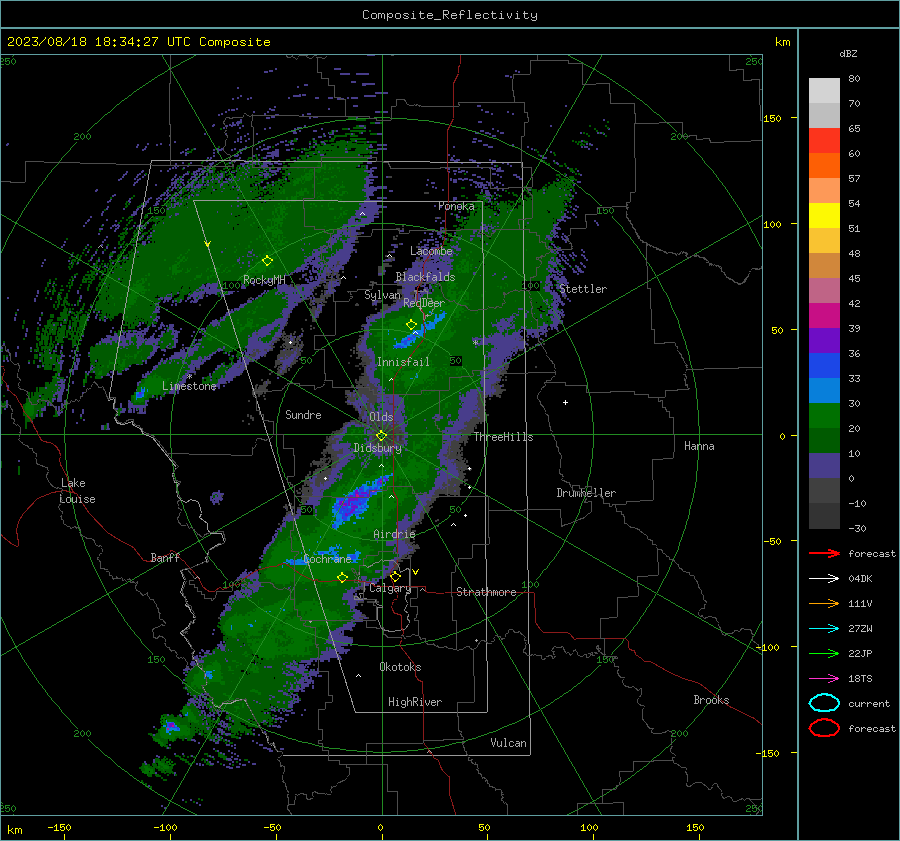The height and width of the screenshot is (841, 900).
Task: Click the 'HighRiver' city label
Action: click(415, 702)
